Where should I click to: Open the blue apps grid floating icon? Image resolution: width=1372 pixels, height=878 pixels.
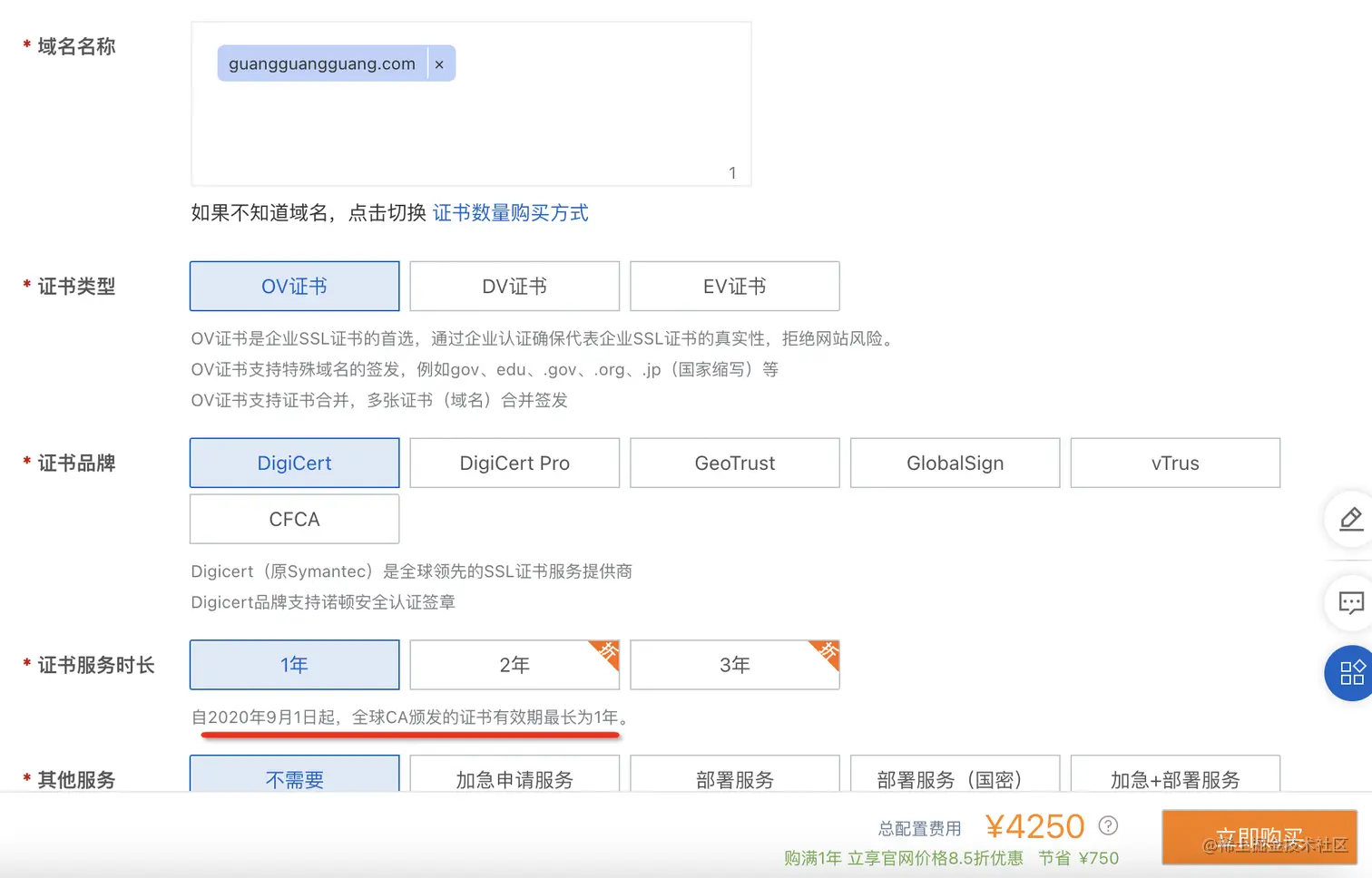pyautogui.click(x=1350, y=673)
